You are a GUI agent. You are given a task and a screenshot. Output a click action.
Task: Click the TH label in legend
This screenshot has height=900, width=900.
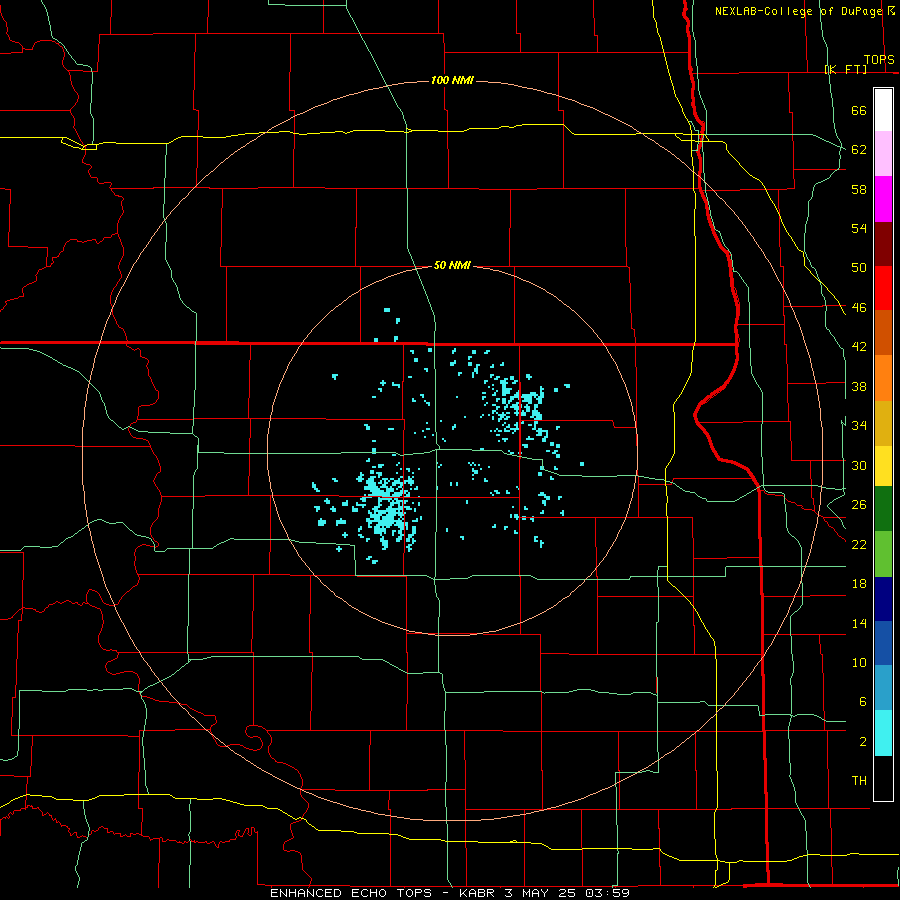tap(859, 781)
